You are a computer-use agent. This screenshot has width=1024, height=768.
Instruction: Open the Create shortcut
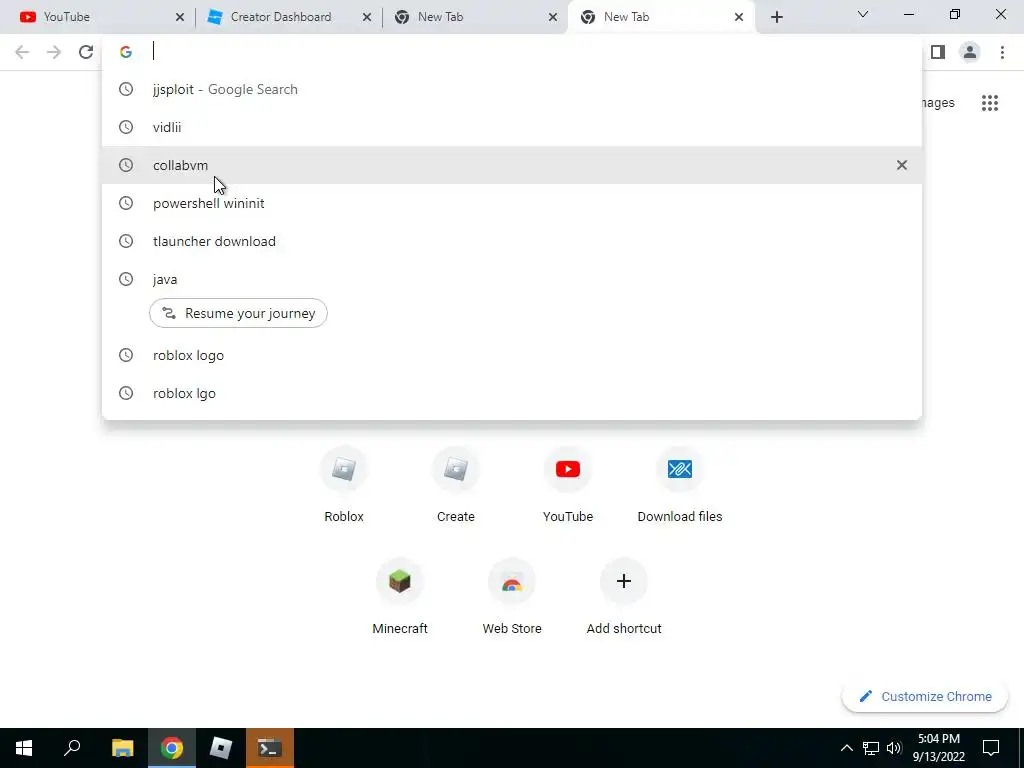click(x=456, y=485)
